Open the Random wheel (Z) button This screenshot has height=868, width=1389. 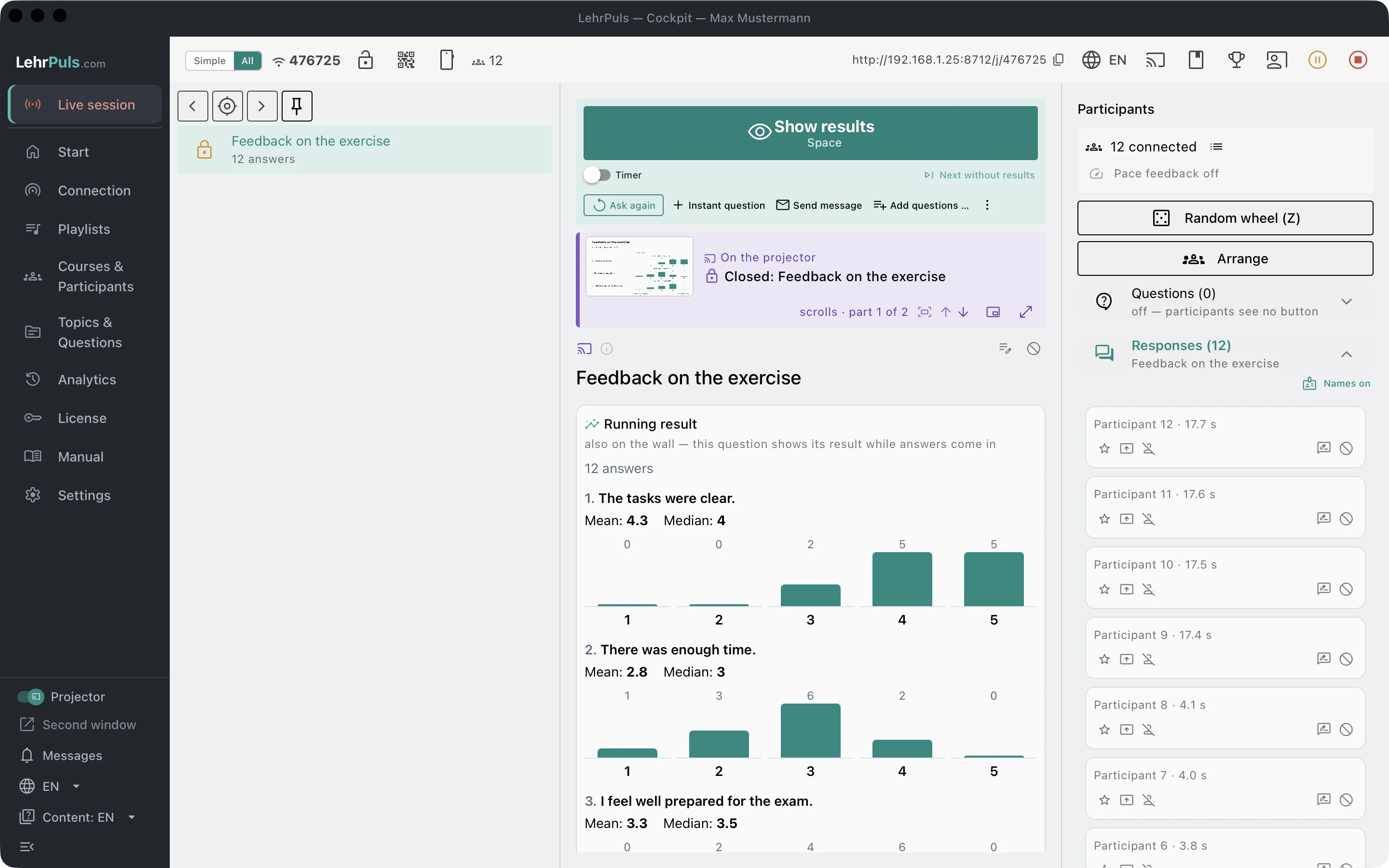(1225, 218)
